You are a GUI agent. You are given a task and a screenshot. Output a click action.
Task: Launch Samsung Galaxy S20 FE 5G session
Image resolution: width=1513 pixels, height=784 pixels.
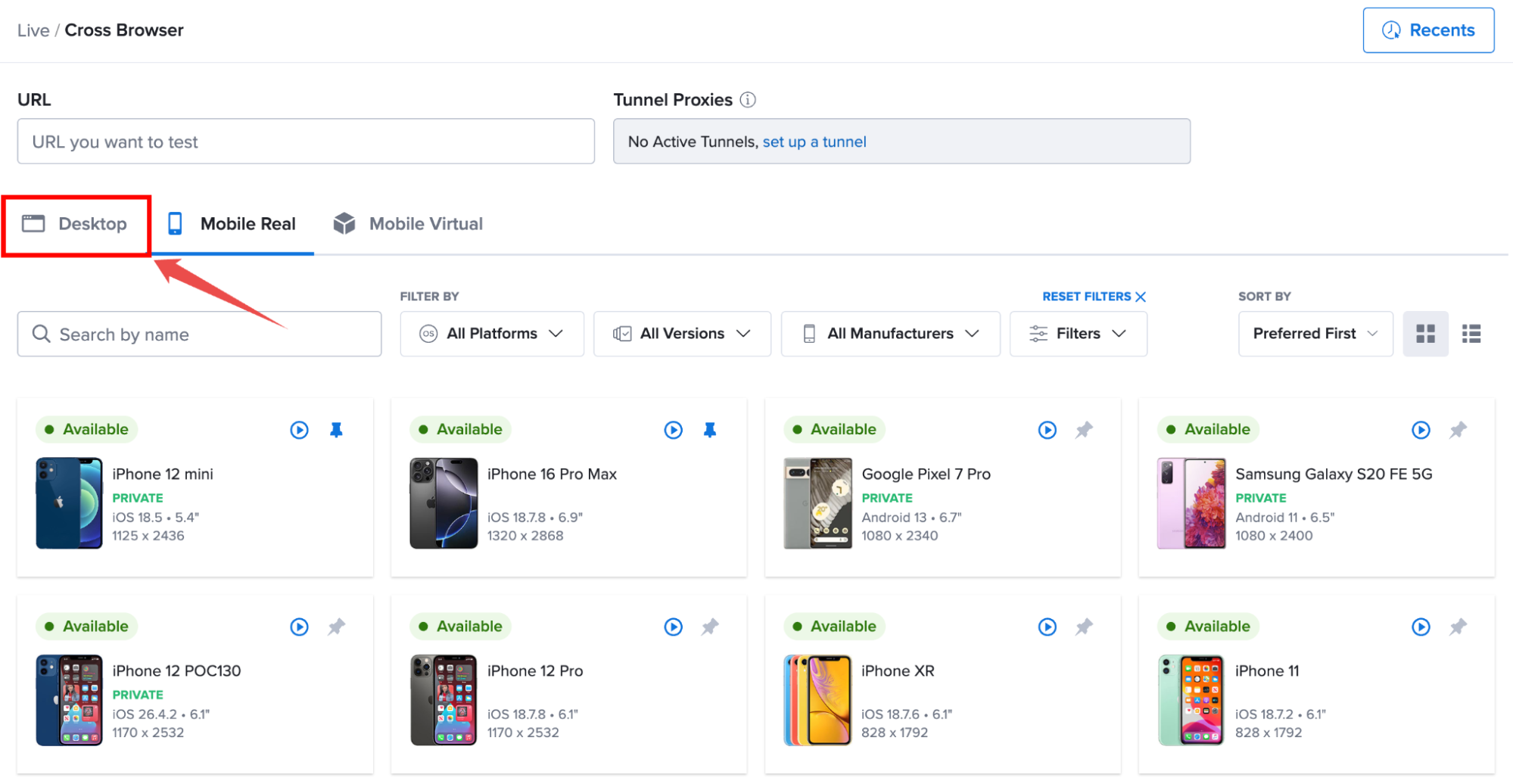(x=1421, y=430)
